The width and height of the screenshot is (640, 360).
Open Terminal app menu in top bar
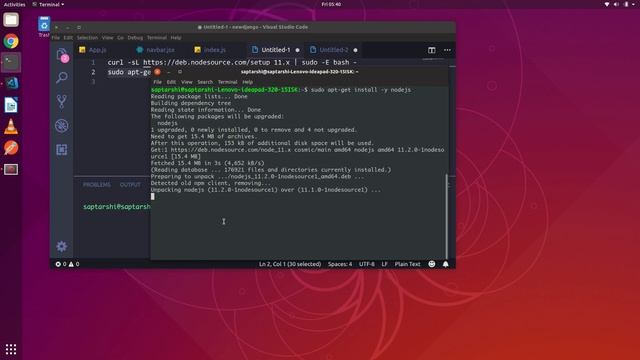point(48,4)
